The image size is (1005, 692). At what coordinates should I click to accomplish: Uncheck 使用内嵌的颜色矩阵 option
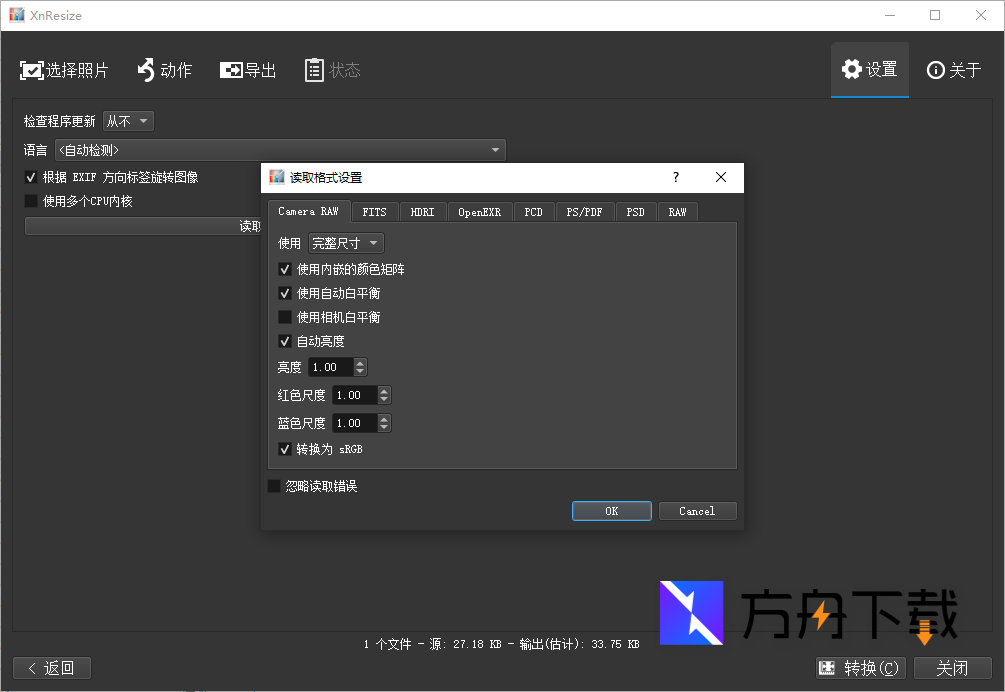(285, 268)
